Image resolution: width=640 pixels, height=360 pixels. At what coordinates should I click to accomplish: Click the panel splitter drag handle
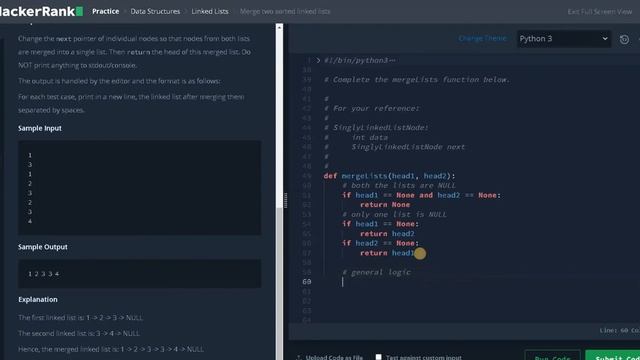[x=285, y=200]
